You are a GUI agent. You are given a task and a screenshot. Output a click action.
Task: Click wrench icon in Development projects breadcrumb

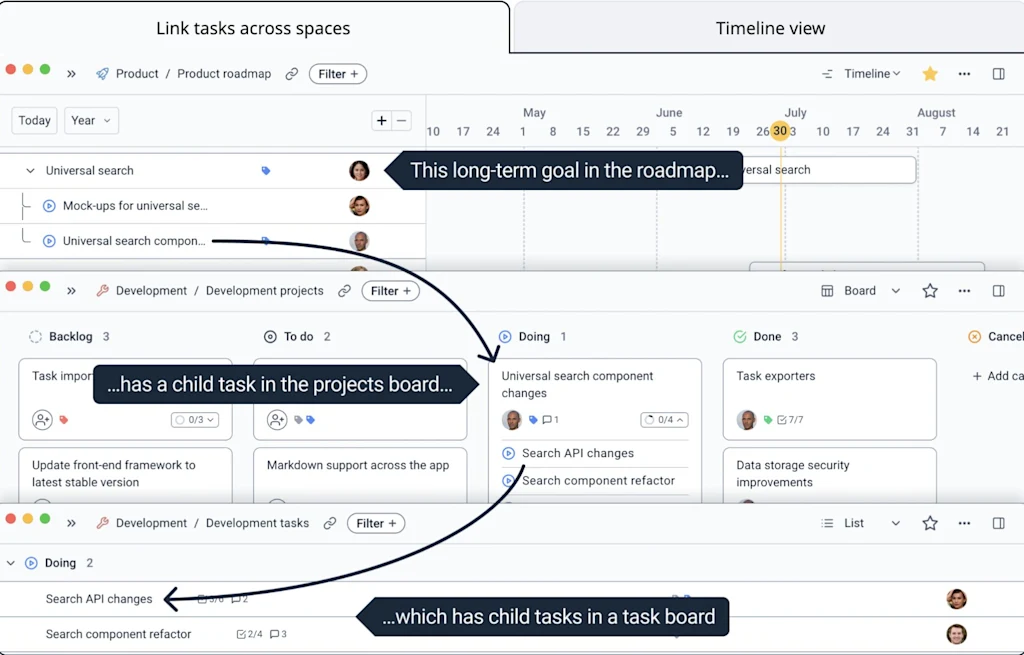click(x=103, y=291)
